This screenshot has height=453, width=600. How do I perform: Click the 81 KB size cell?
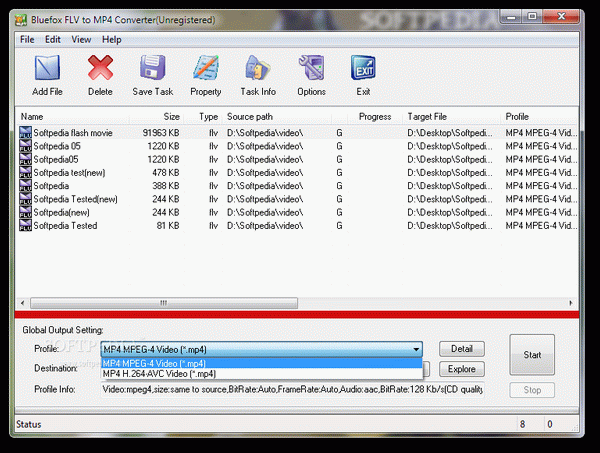point(168,226)
